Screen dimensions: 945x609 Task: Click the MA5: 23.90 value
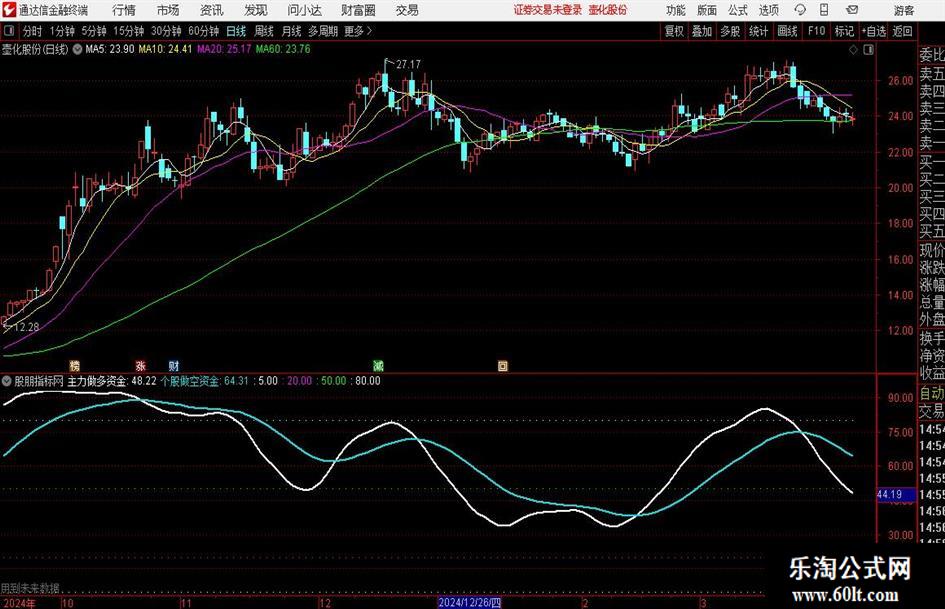tap(110, 49)
